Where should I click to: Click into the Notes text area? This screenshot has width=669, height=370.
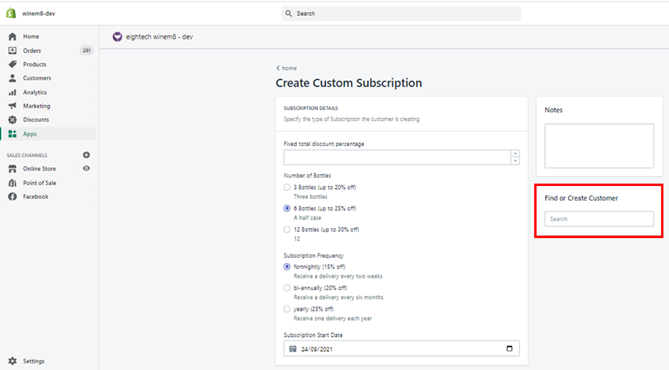click(599, 146)
